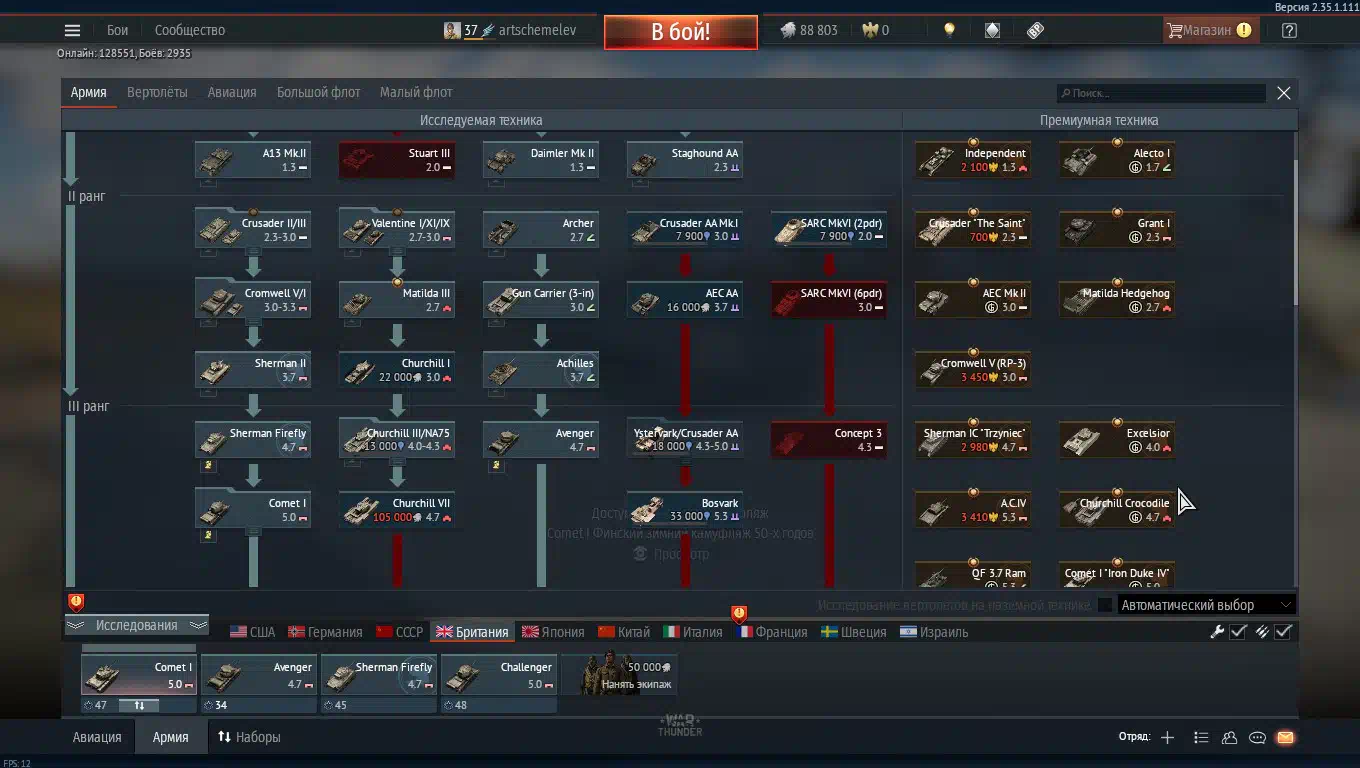Toggle helicopter research on ground vehicles checkbox
Viewport: 1360px width, 768px height.
(x=1105, y=605)
